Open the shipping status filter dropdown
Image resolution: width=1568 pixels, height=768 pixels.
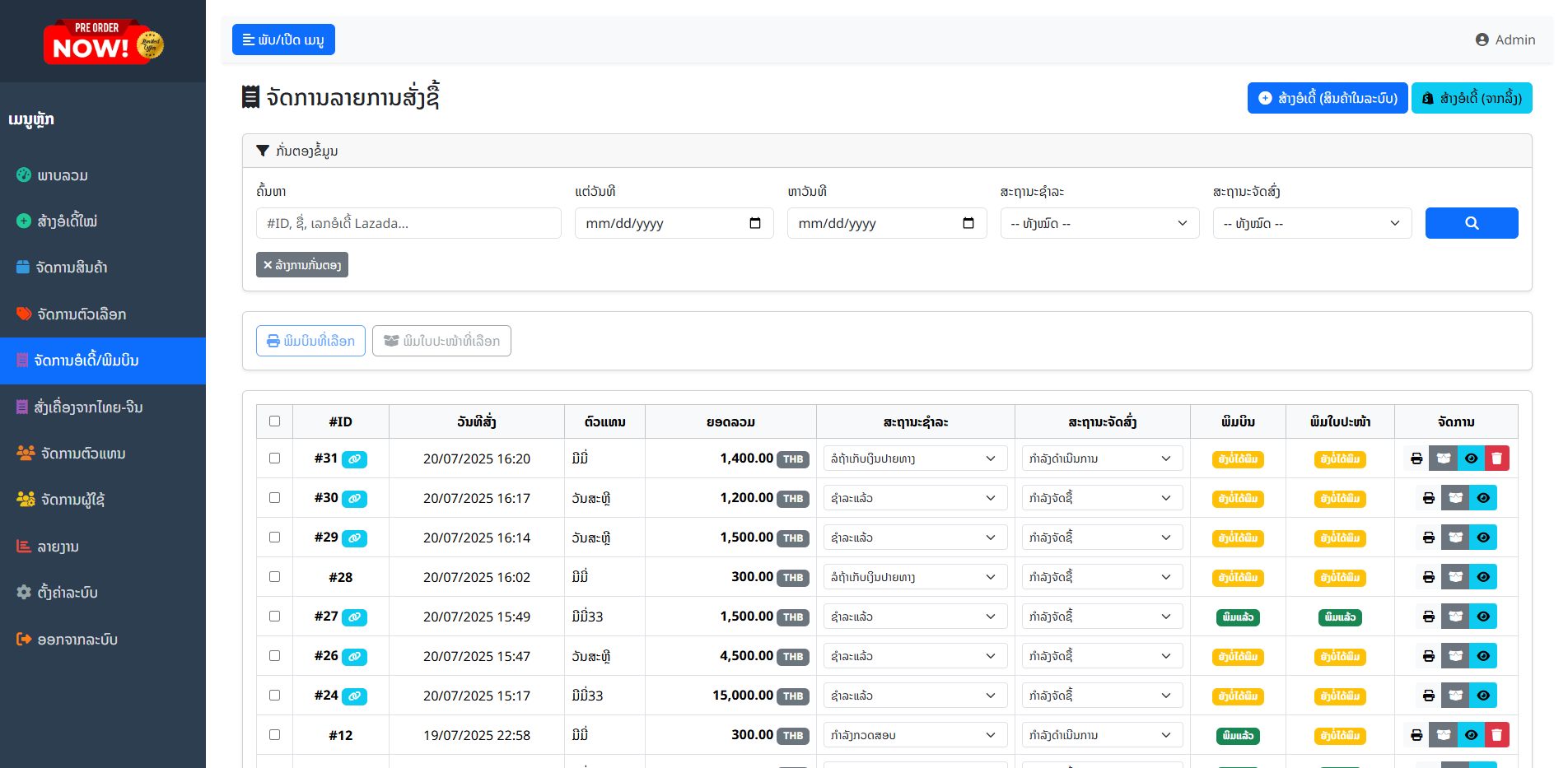pyautogui.click(x=1312, y=223)
